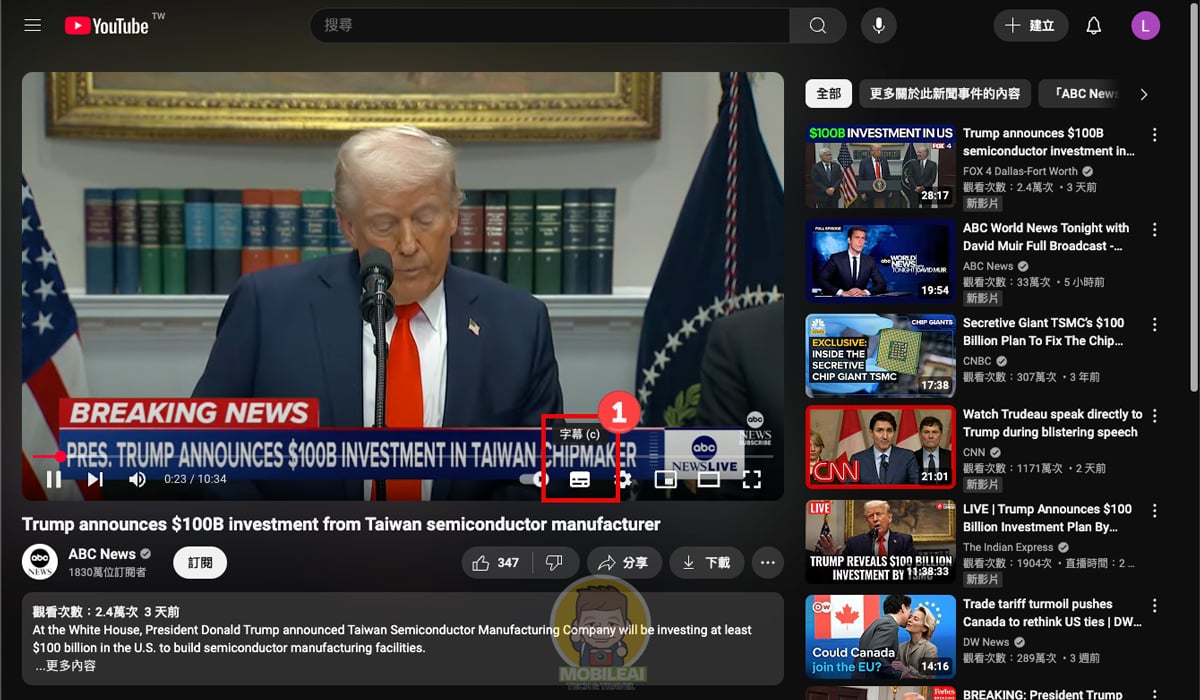The width and height of the screenshot is (1200, 700).
Task: Open LIVE Trump Announces $100 Billion title
Action: [x=1048, y=518]
